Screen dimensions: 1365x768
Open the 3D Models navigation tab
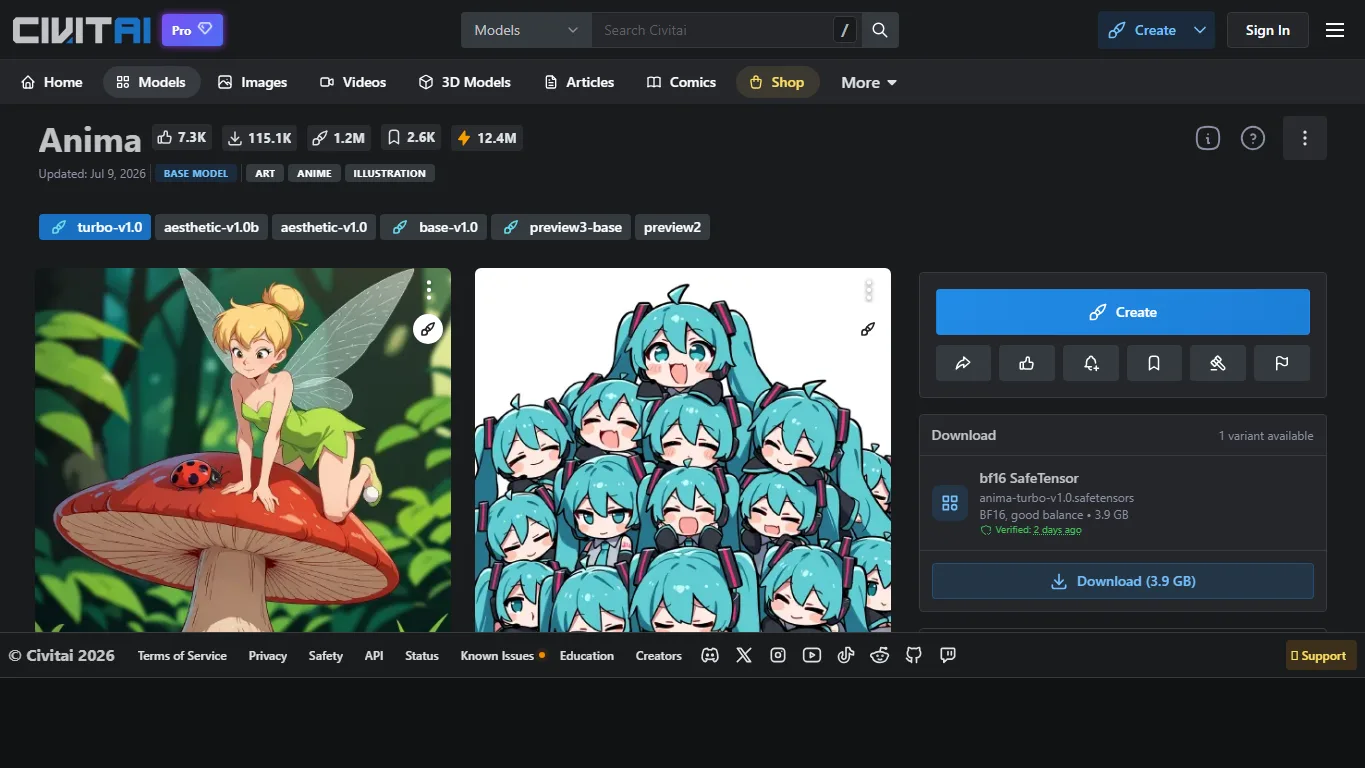(465, 82)
